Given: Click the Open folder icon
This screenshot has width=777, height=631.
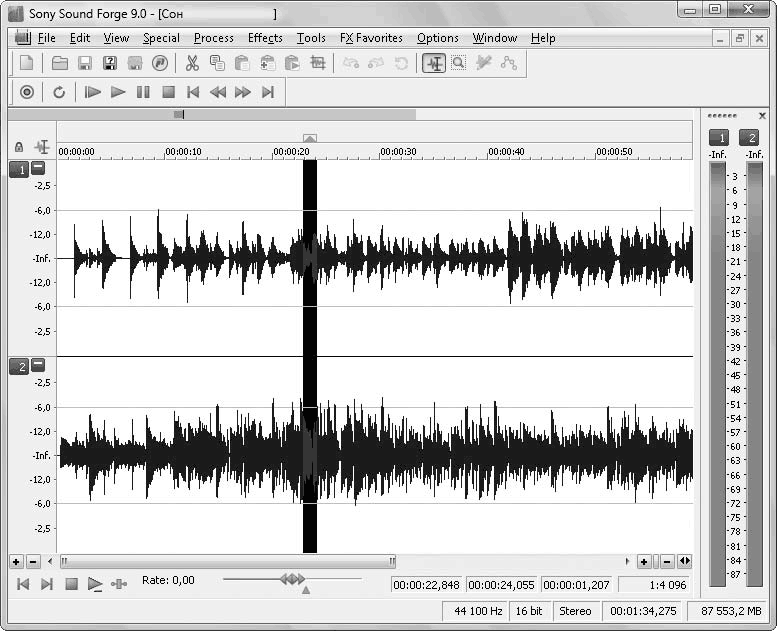Looking at the screenshot, I should (x=60, y=63).
